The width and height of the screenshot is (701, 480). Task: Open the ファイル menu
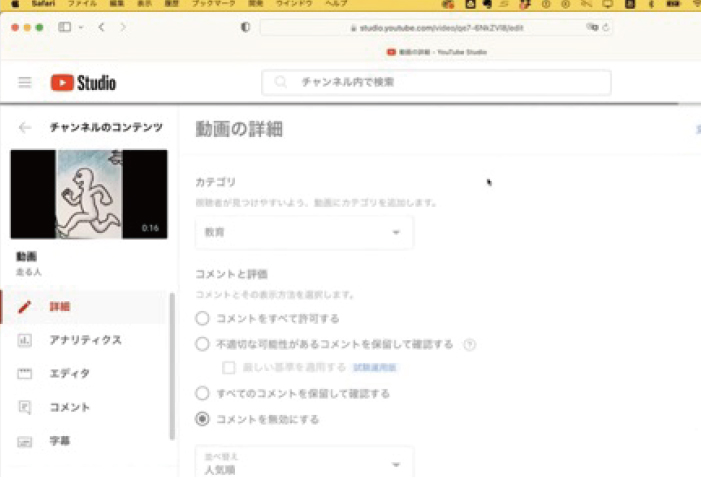[x=82, y=4]
